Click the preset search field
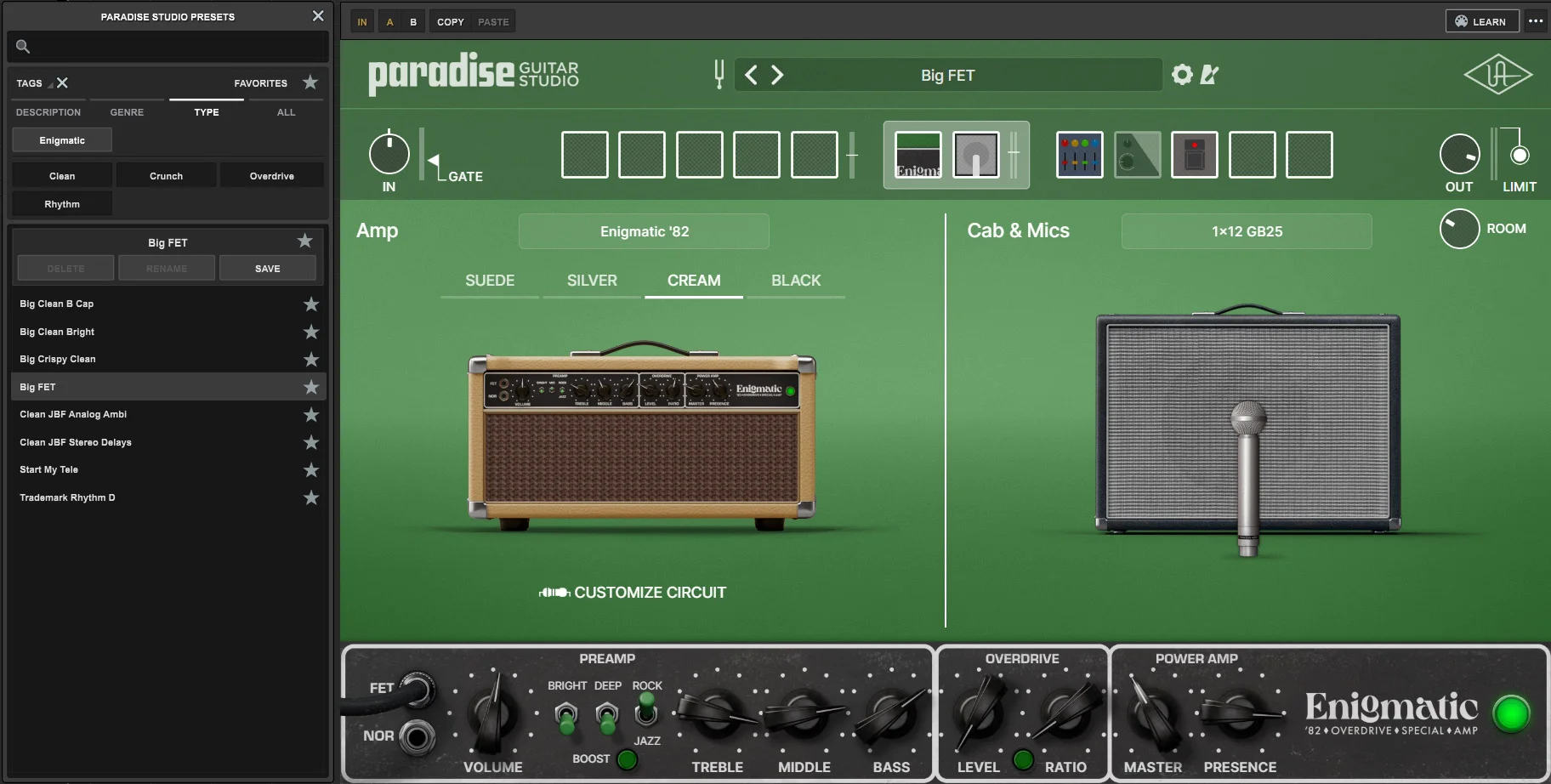Screen dimensions: 1551x784 [168, 47]
